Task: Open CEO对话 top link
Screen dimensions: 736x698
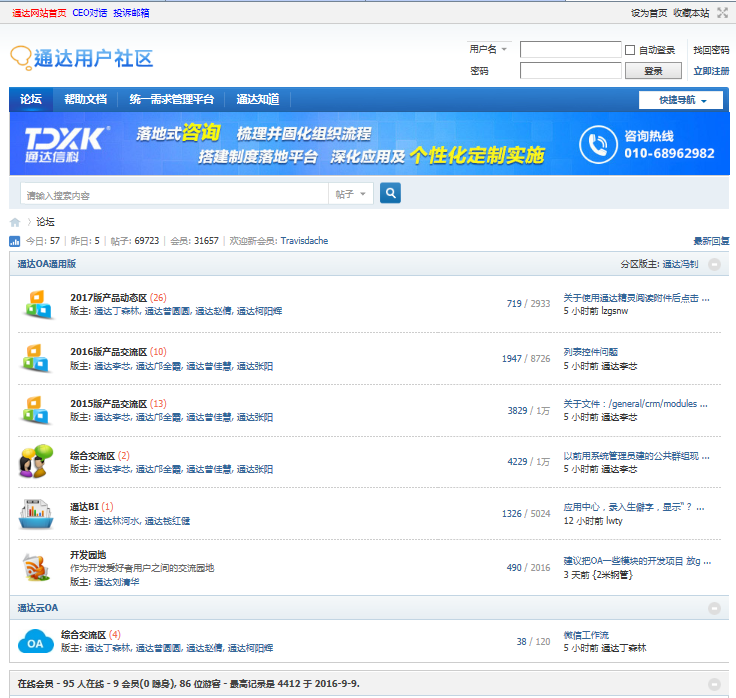Action: pyautogui.click(x=90, y=13)
